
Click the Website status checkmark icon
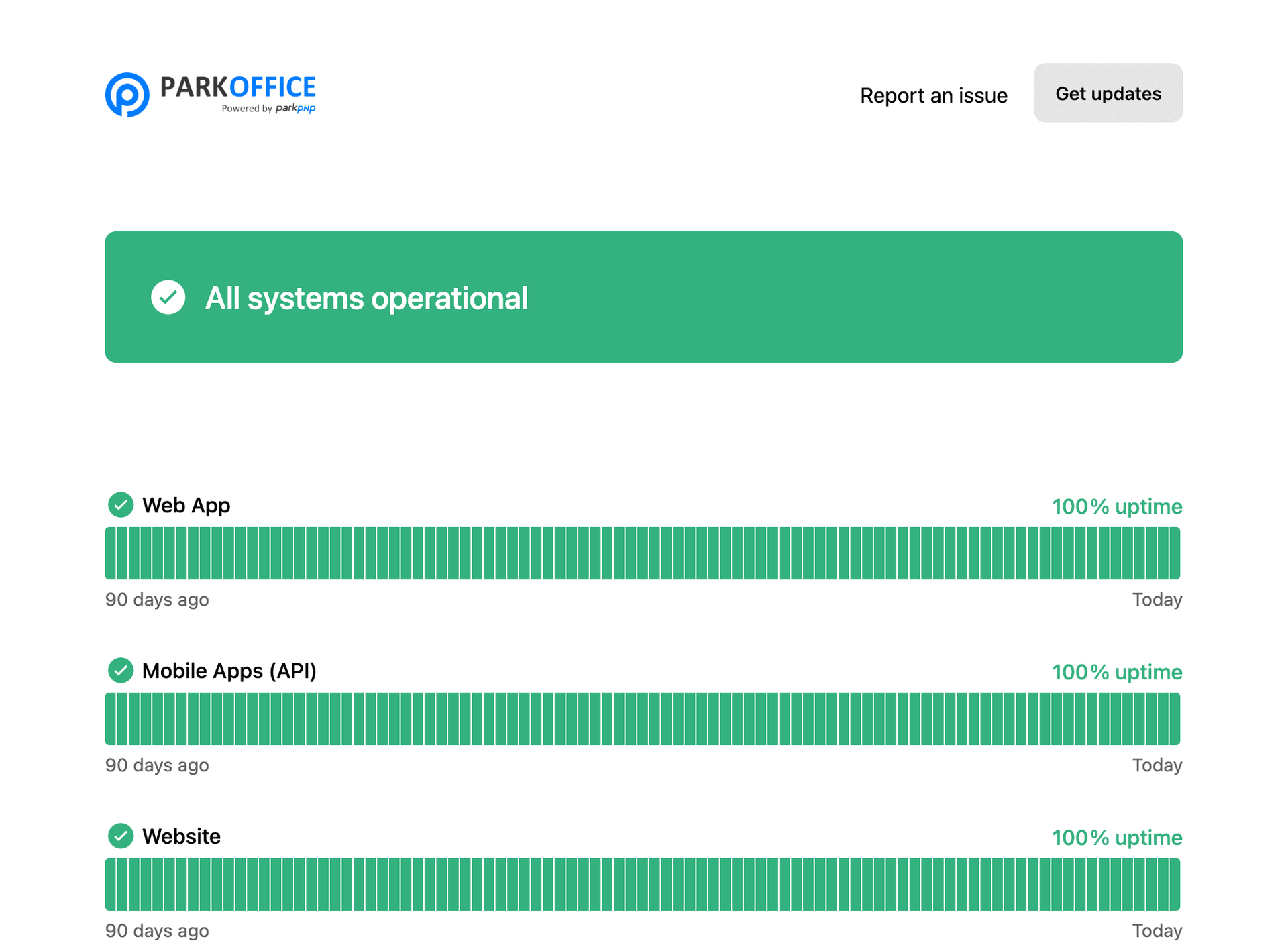pos(121,836)
